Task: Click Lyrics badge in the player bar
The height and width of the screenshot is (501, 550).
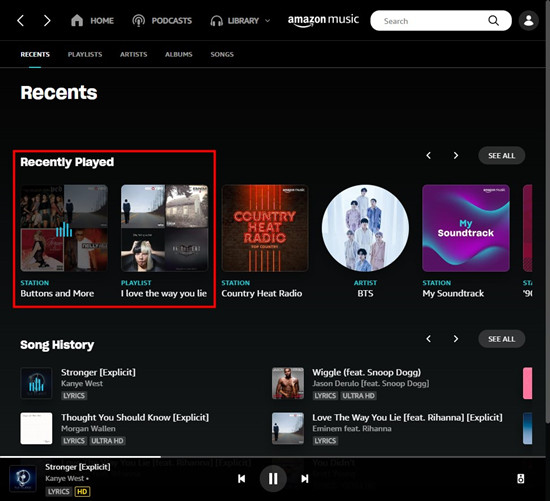Action: pyautogui.click(x=58, y=492)
